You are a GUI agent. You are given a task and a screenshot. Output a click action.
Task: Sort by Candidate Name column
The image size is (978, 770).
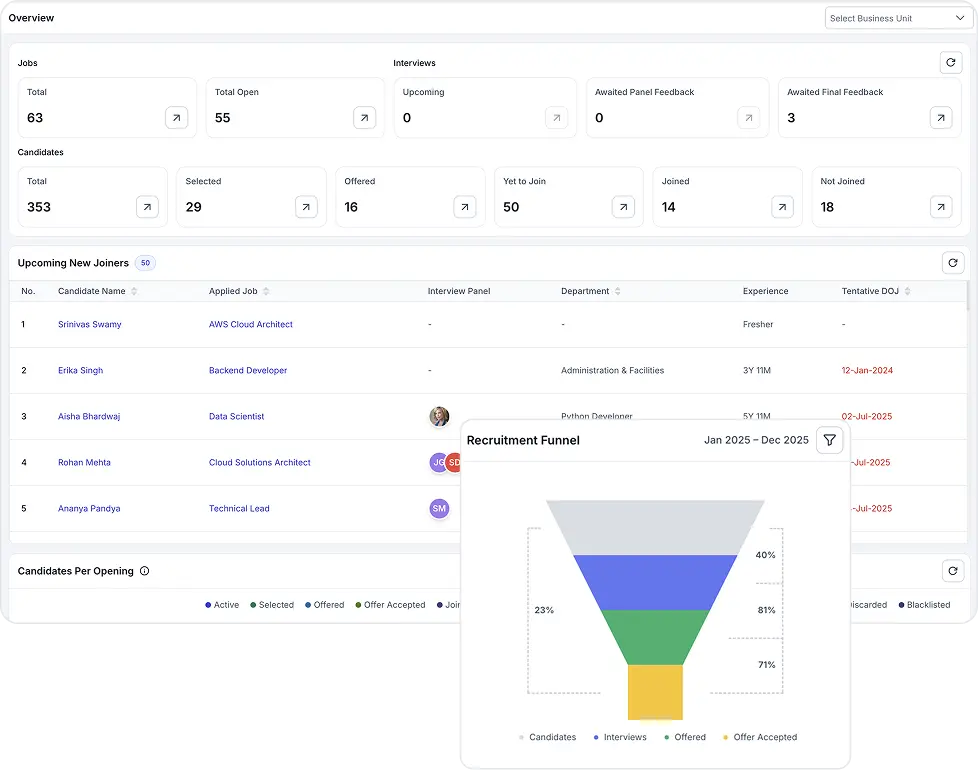click(x=98, y=291)
